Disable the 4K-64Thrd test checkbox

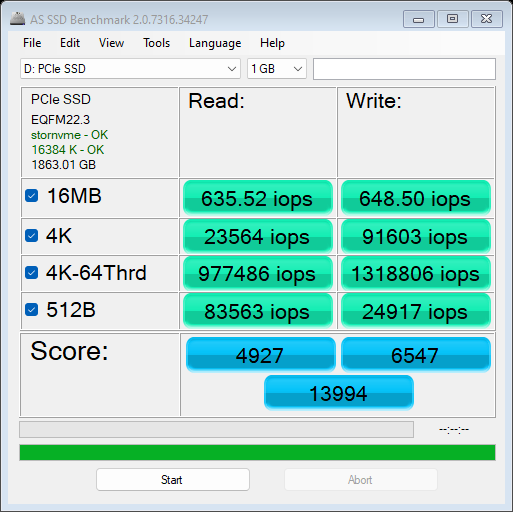32,273
